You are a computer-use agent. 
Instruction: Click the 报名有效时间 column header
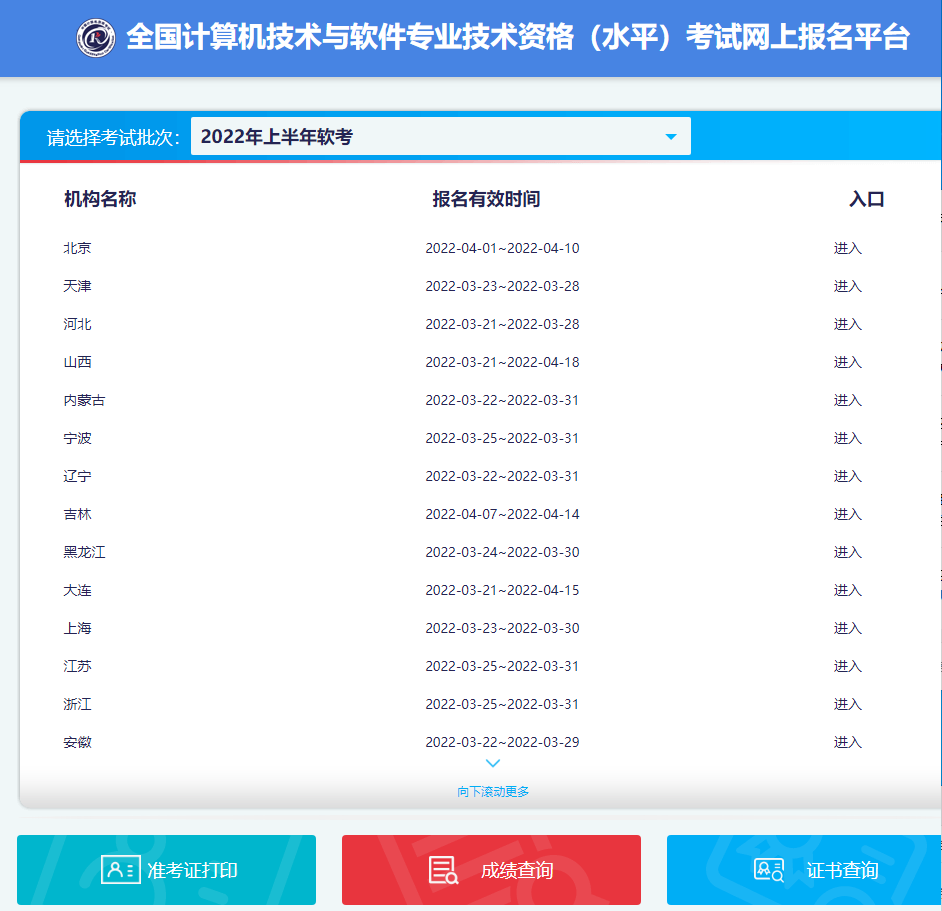point(486,199)
